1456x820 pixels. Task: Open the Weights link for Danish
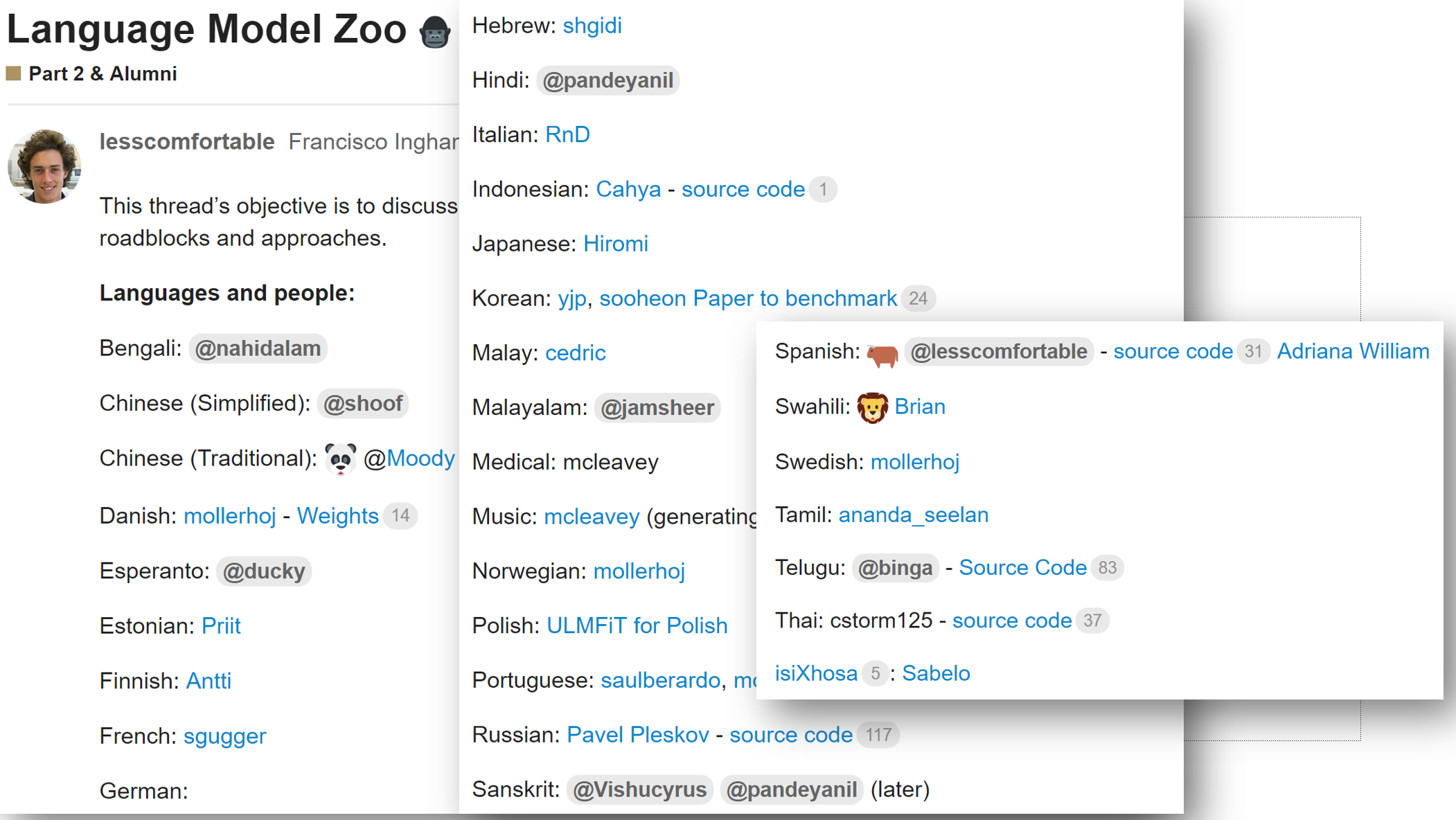pyautogui.click(x=337, y=515)
